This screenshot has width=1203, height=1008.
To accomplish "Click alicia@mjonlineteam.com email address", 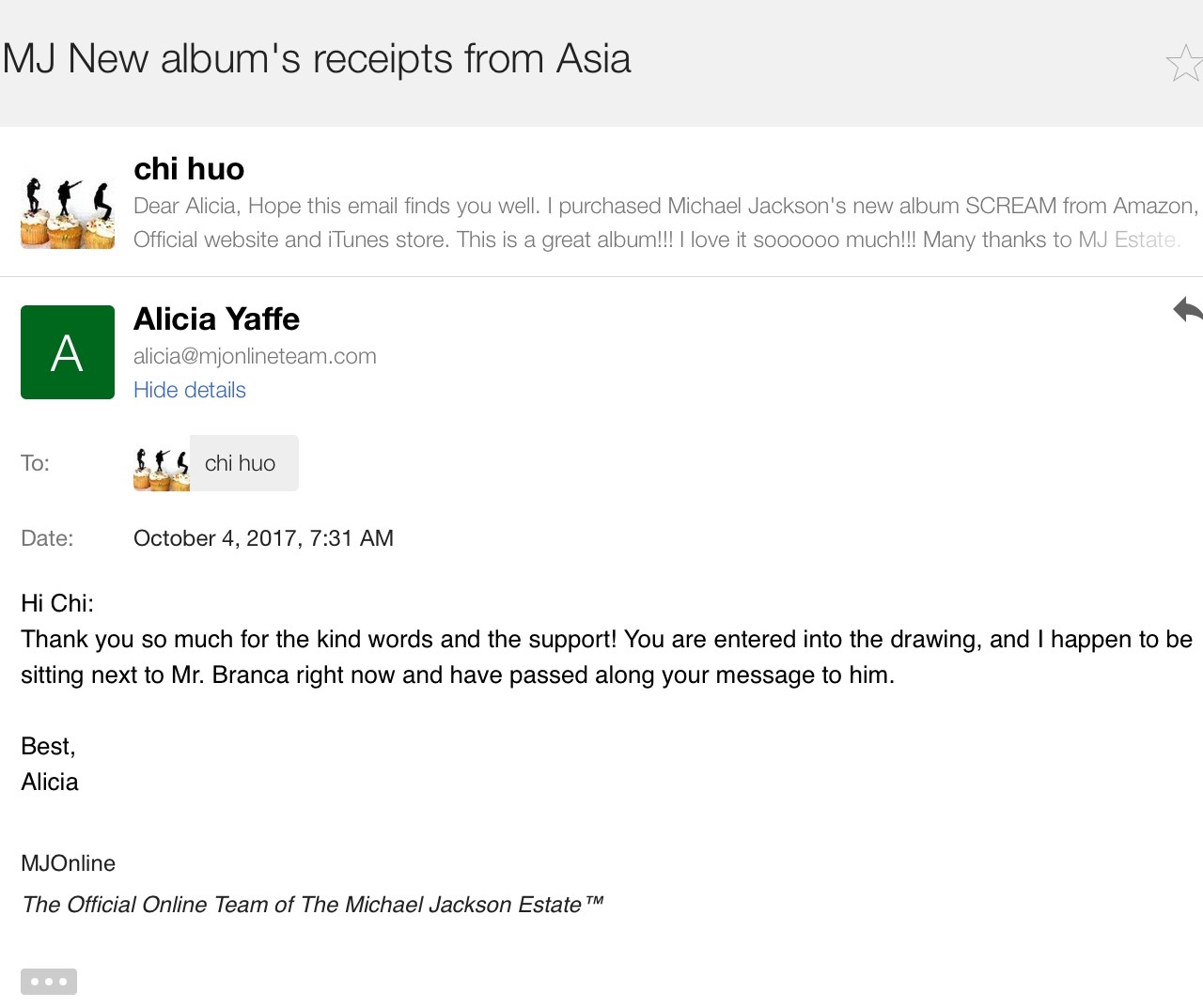I will click(x=255, y=356).
